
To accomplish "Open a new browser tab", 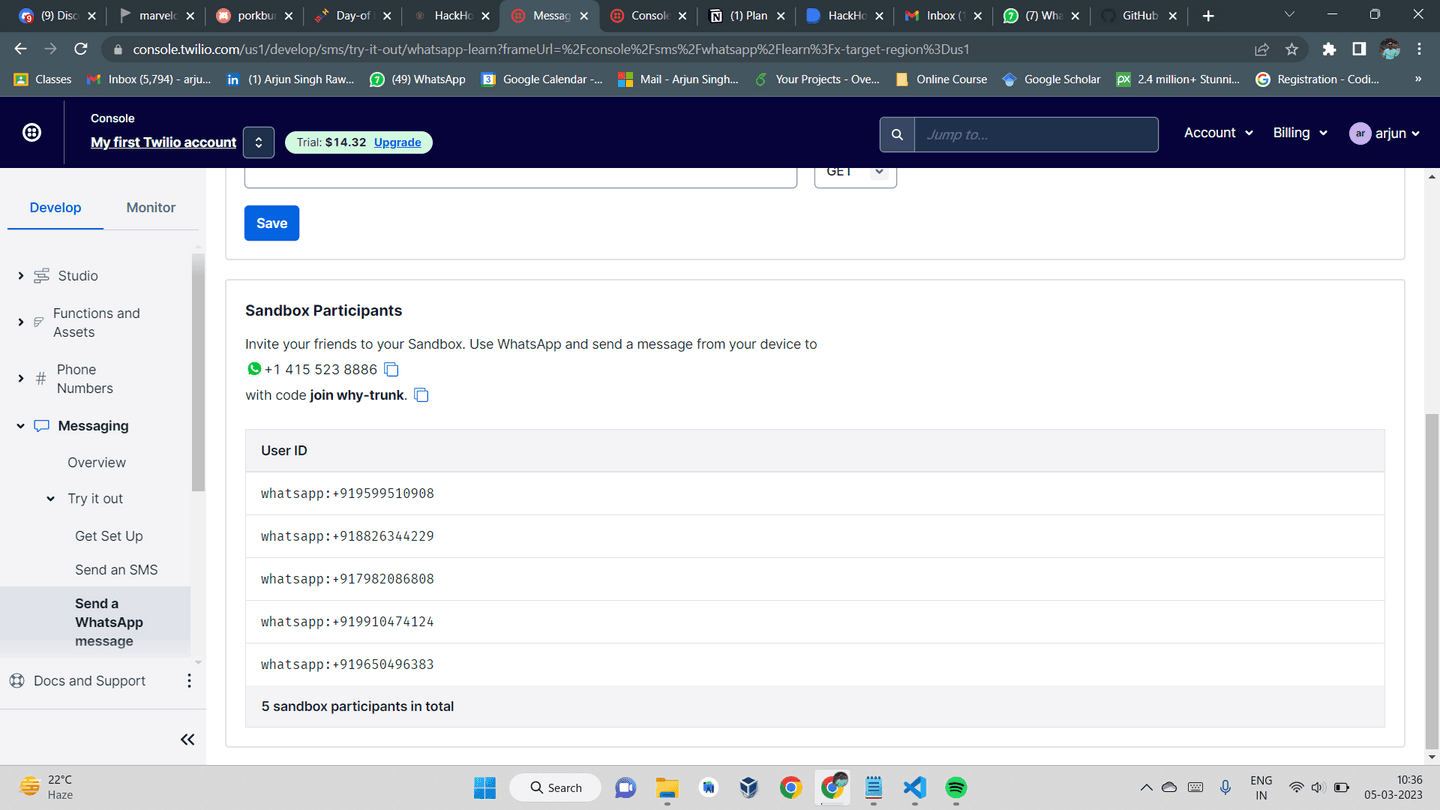I will (x=1208, y=16).
